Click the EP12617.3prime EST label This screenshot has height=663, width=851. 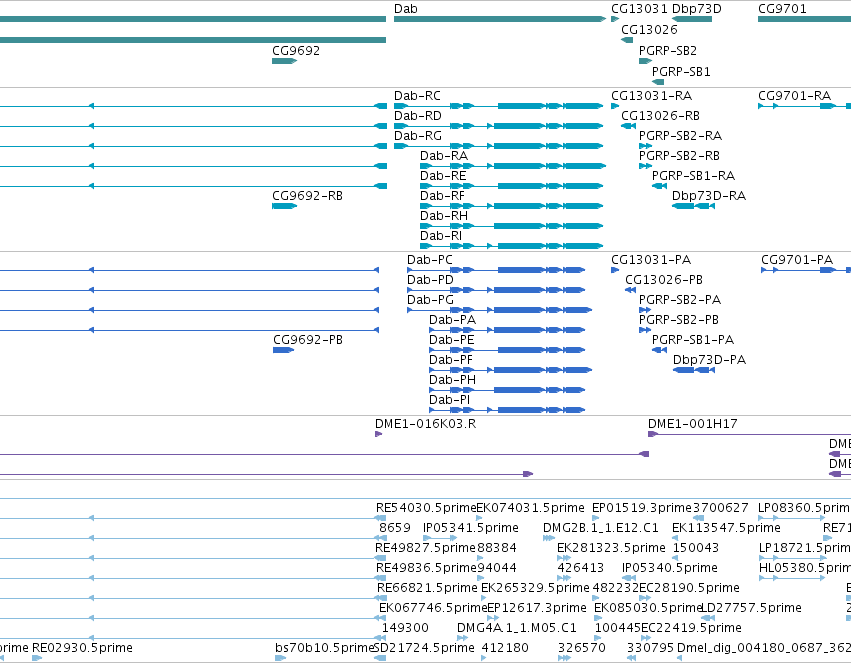(537, 608)
